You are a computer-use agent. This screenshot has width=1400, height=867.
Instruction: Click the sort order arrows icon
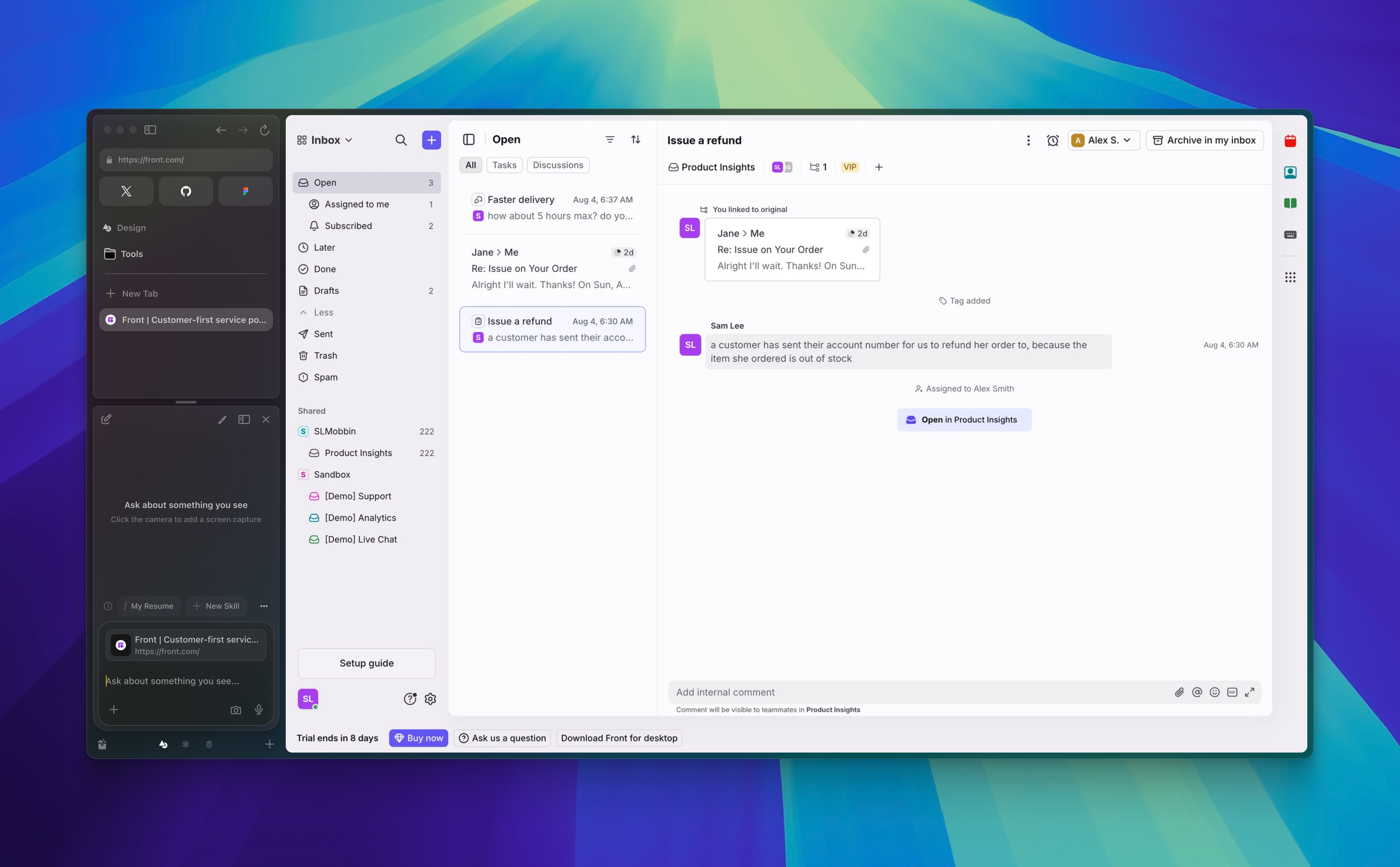[x=636, y=139]
